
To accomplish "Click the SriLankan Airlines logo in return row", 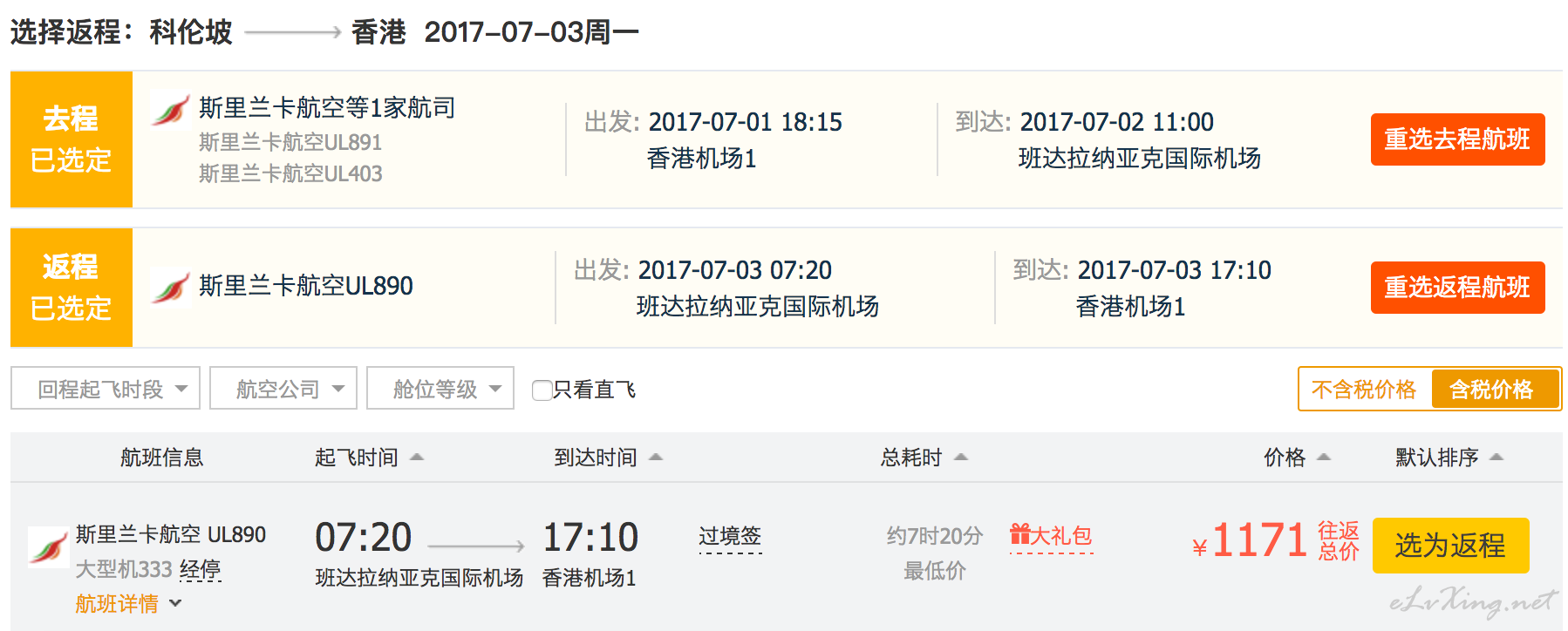I will [x=170, y=287].
